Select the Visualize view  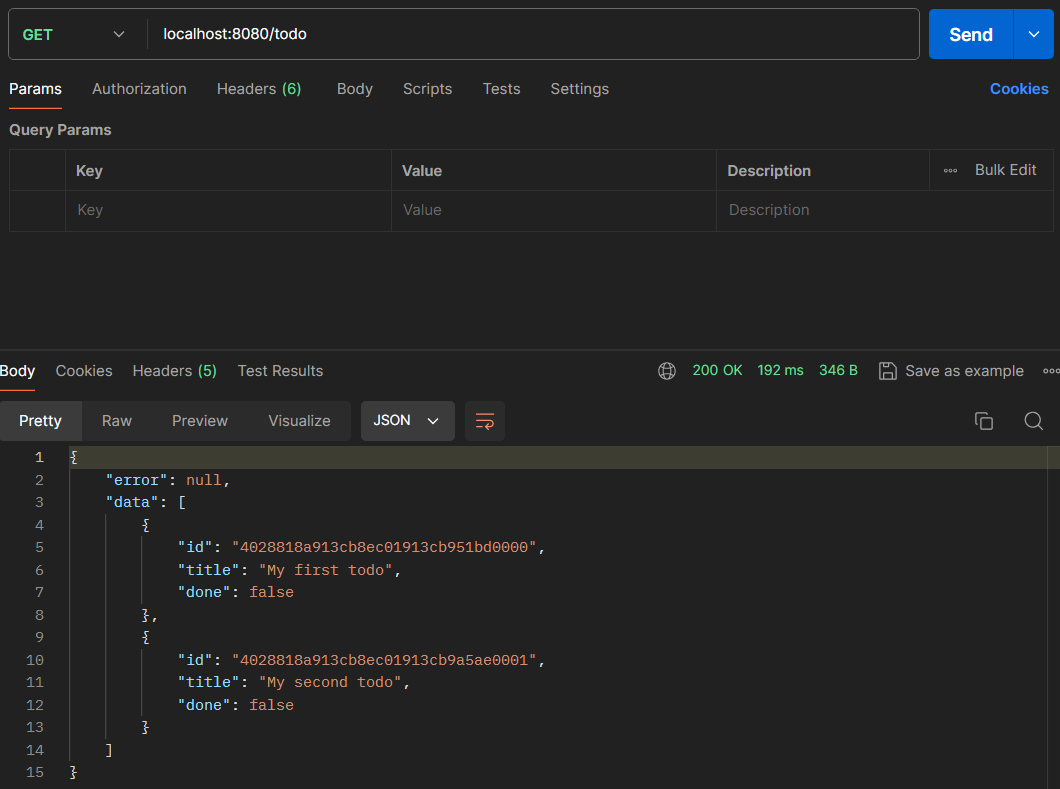[x=299, y=421]
